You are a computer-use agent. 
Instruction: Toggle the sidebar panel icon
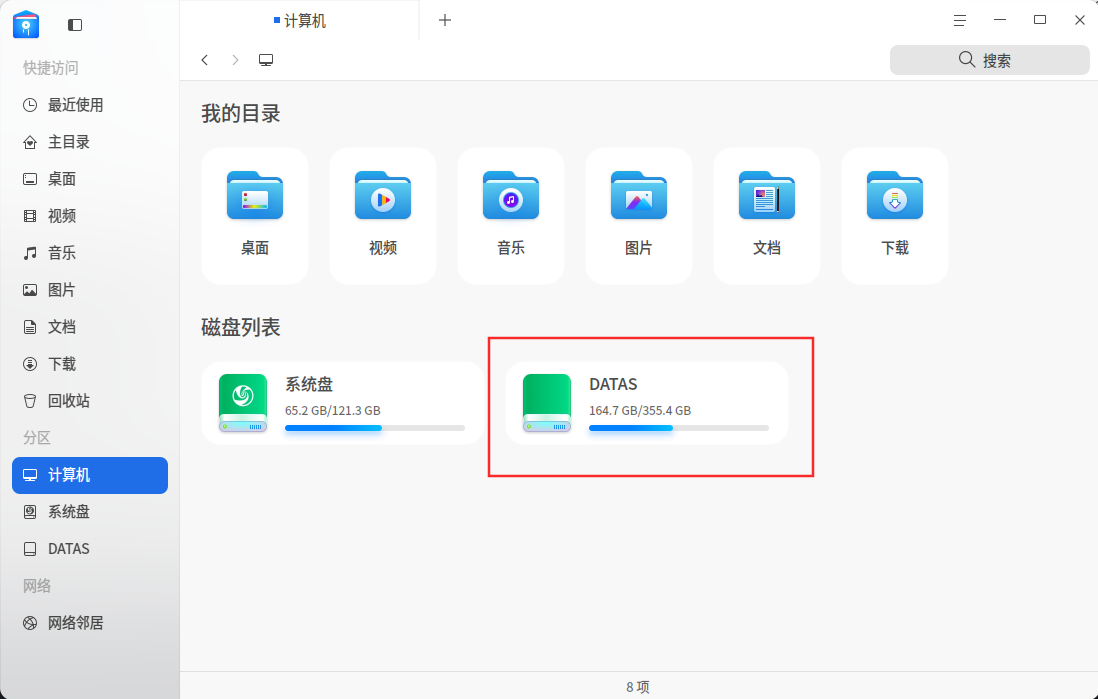click(75, 25)
